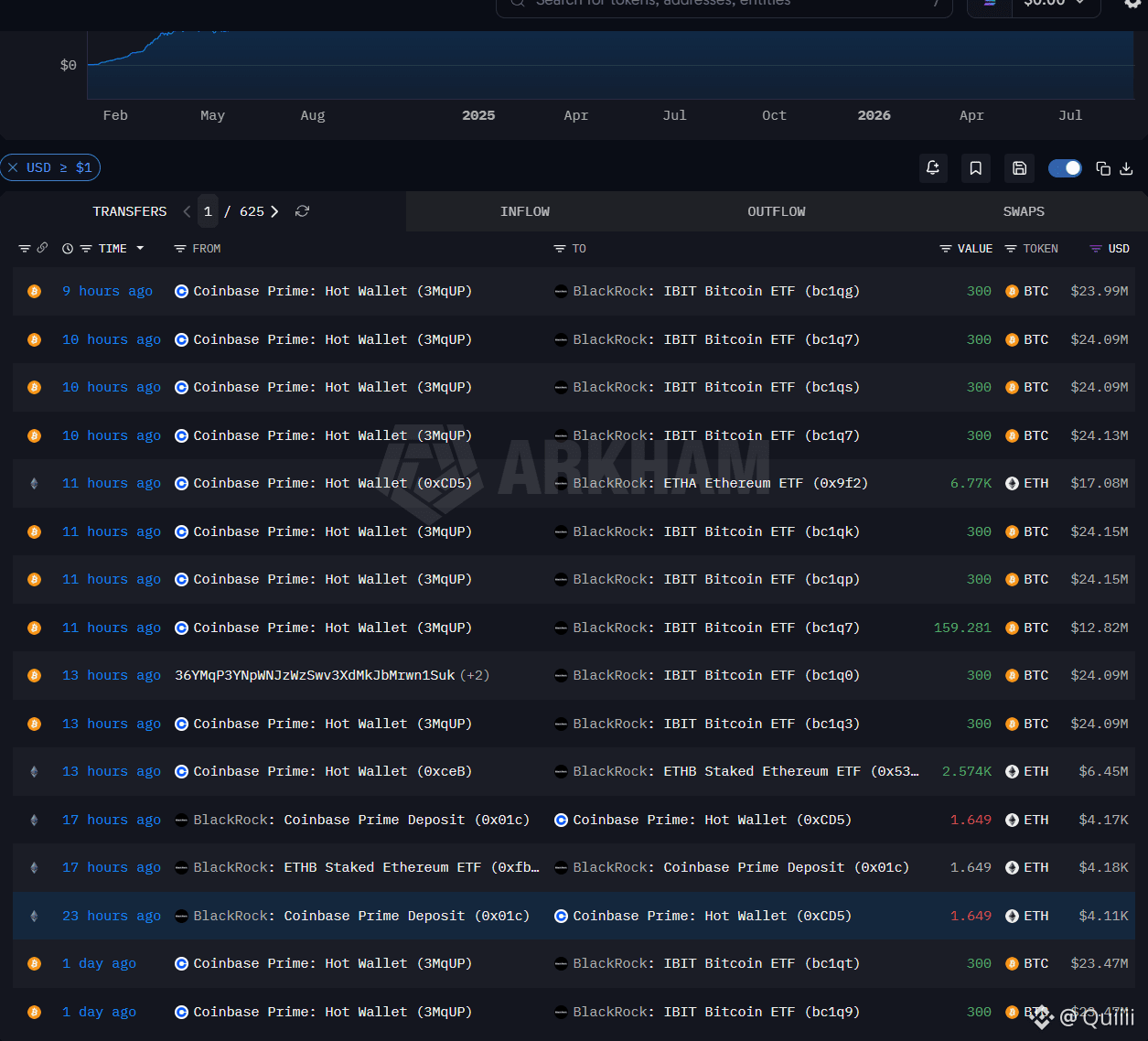This screenshot has width=1148, height=1041.
Task: Open BlackRock ETHA Ethereum ETF (0x9f2)
Action: tap(721, 483)
